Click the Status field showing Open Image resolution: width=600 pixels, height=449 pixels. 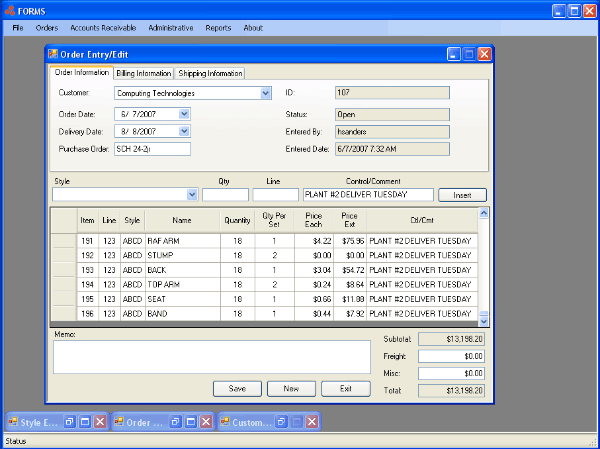(x=392, y=114)
